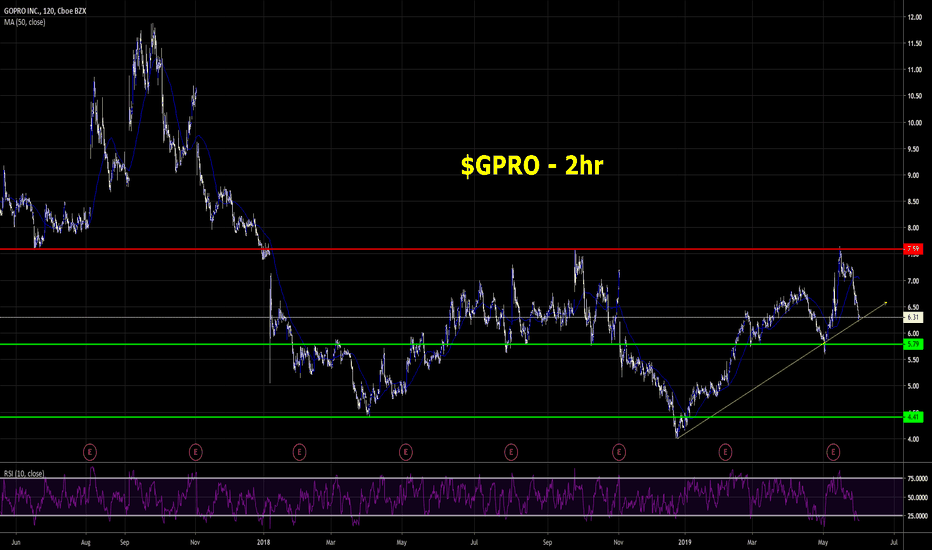Open the earnings marker near May 2018

click(405, 452)
